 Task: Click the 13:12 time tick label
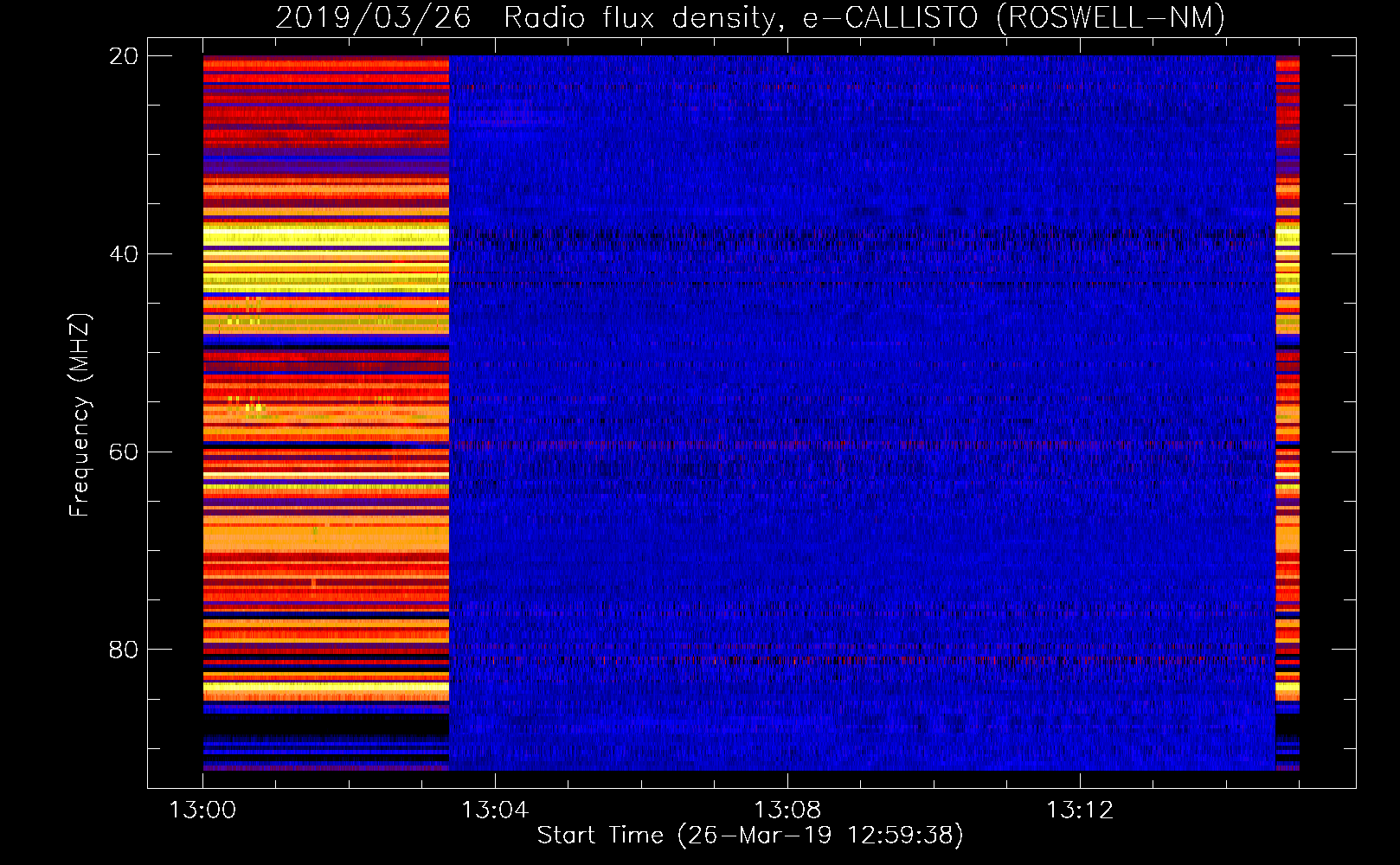(1080, 811)
